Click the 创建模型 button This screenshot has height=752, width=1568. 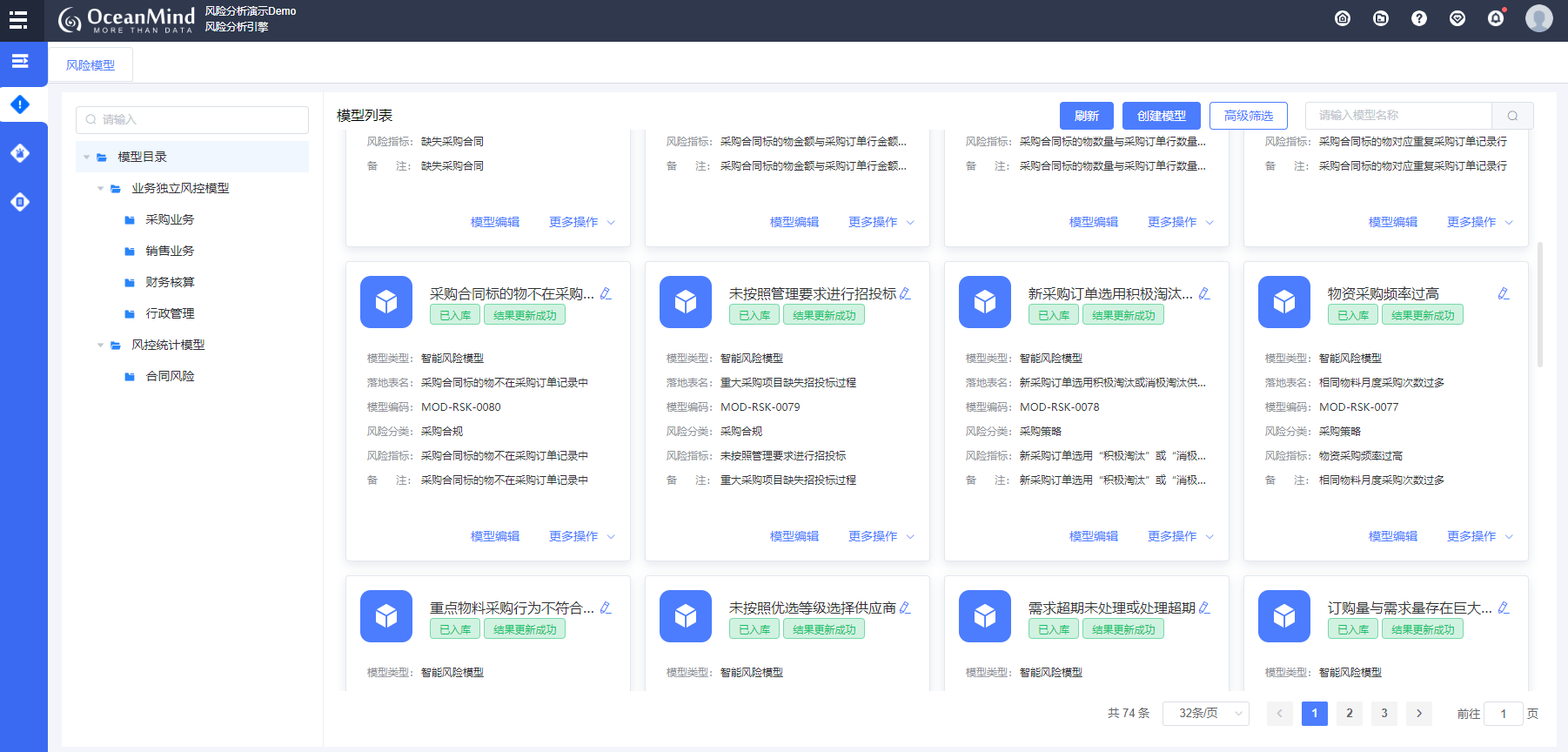pos(1162,116)
